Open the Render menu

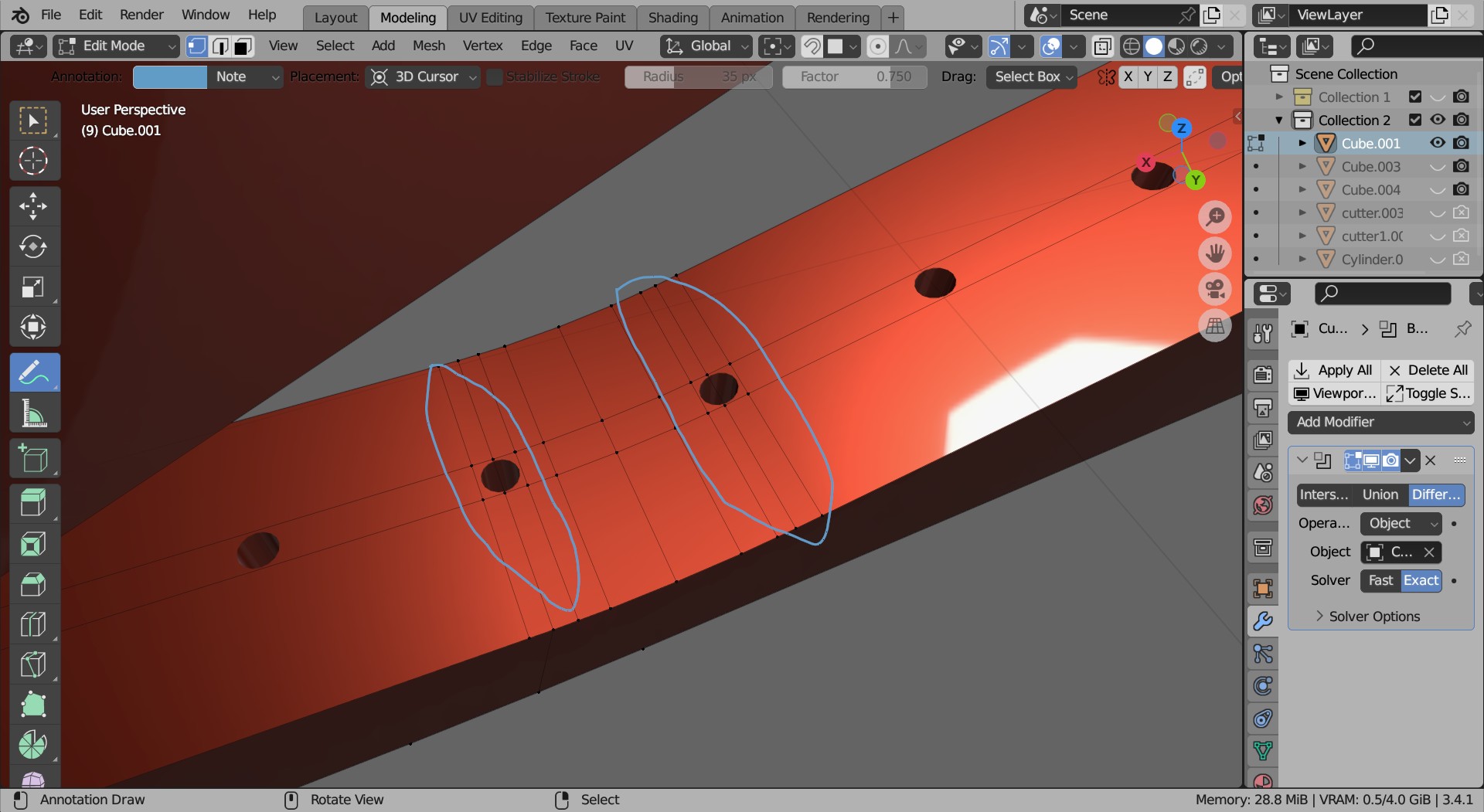click(141, 15)
